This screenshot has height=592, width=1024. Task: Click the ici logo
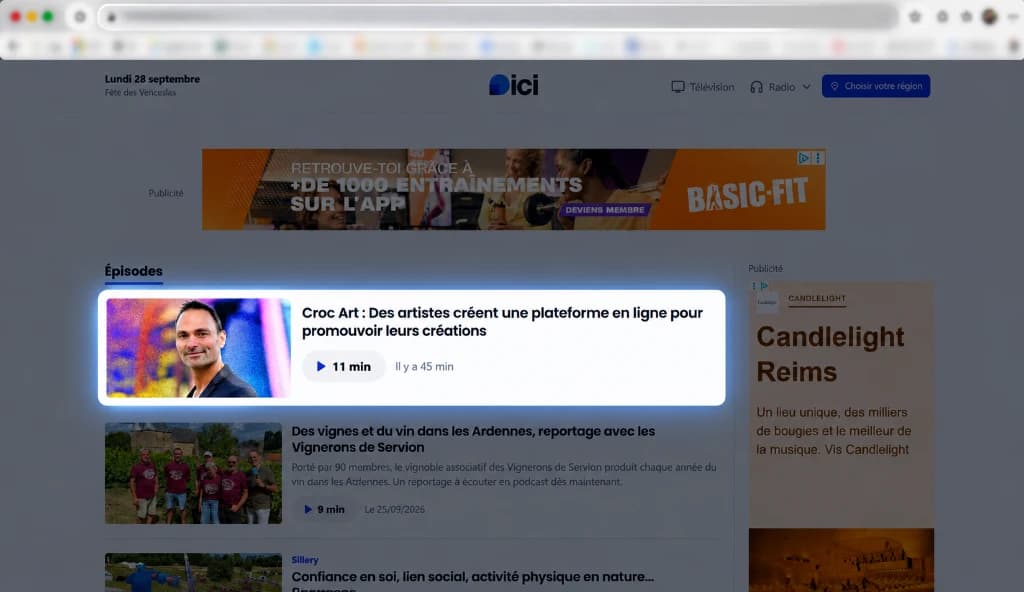(513, 85)
